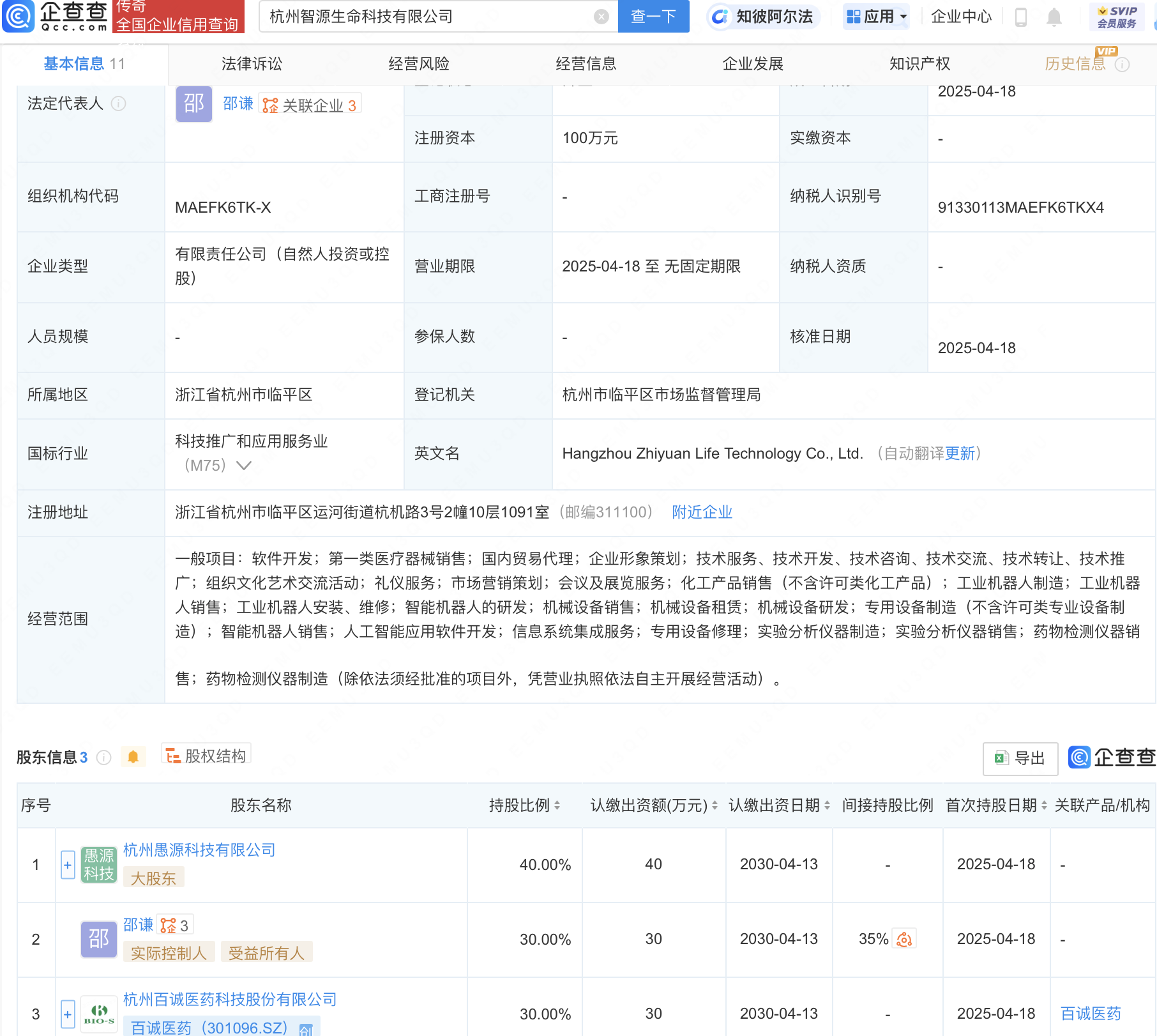
Task: Open related product 百诚医药 link
Action: pos(1091,1014)
